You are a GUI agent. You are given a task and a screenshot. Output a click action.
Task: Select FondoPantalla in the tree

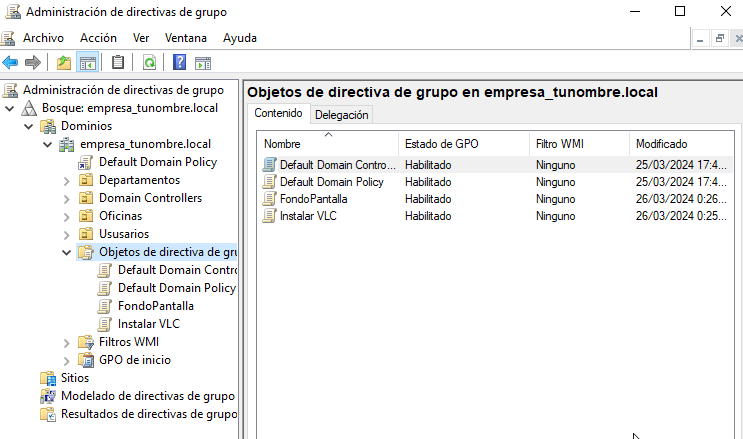[155, 306]
